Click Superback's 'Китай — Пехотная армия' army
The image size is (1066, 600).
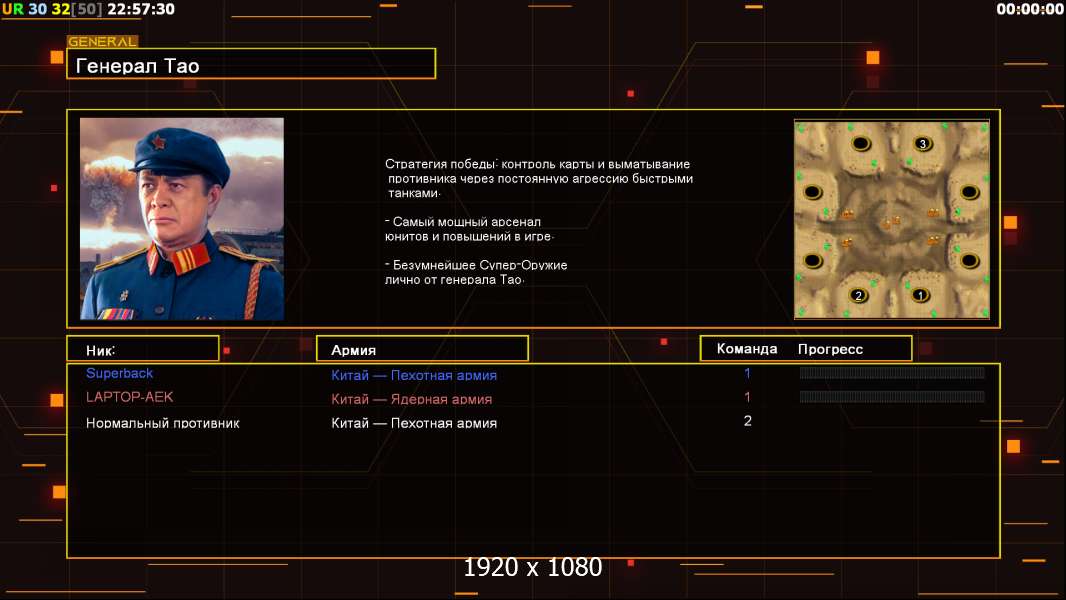413,375
